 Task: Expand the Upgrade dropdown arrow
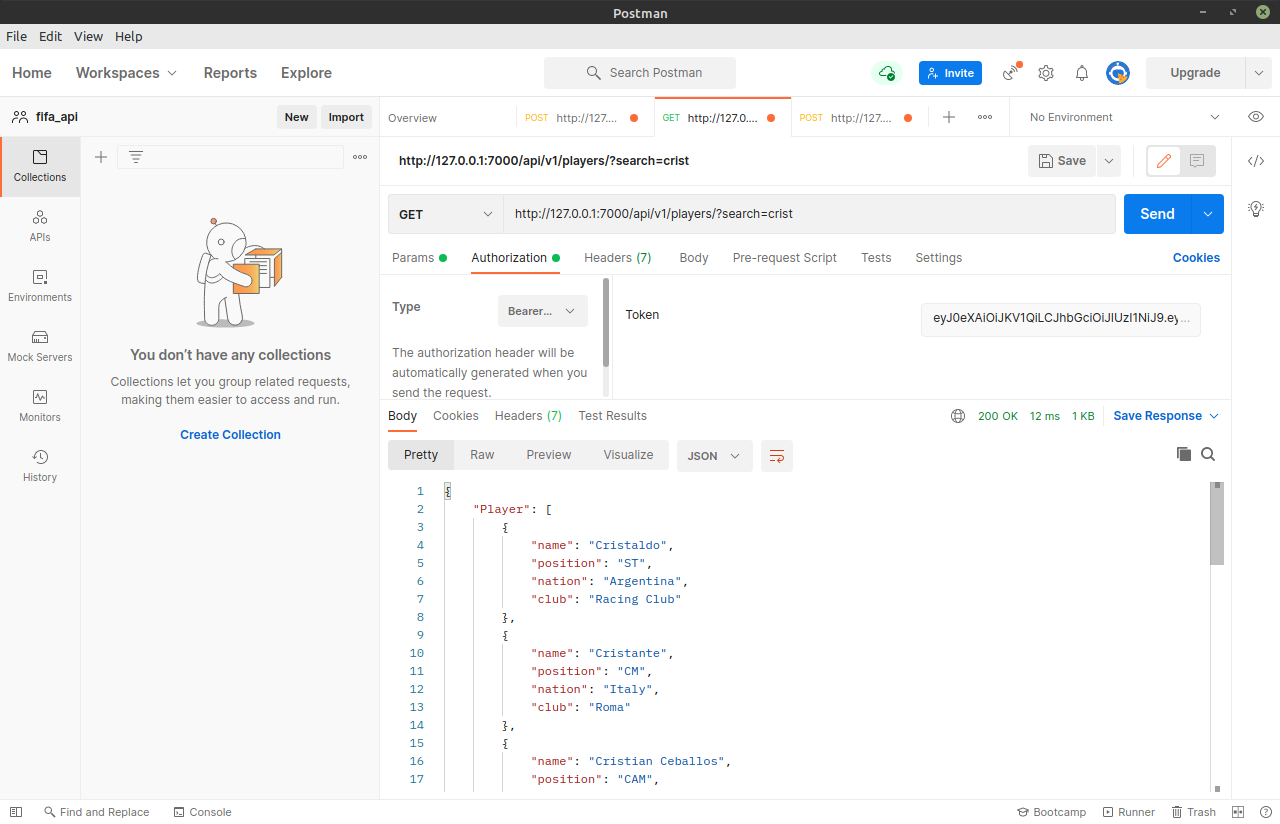point(1258,73)
